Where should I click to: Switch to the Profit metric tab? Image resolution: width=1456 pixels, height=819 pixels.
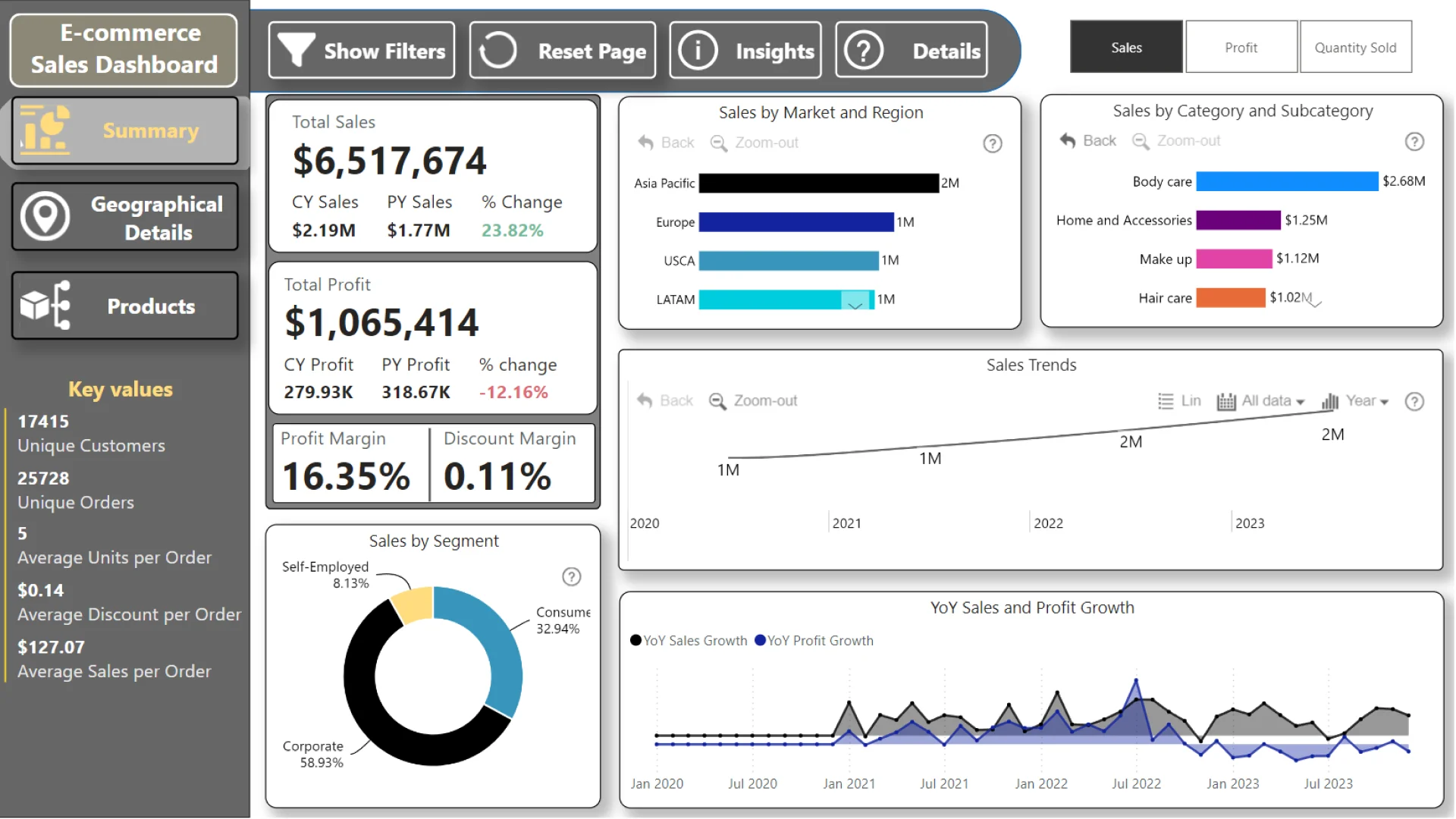[1241, 47]
